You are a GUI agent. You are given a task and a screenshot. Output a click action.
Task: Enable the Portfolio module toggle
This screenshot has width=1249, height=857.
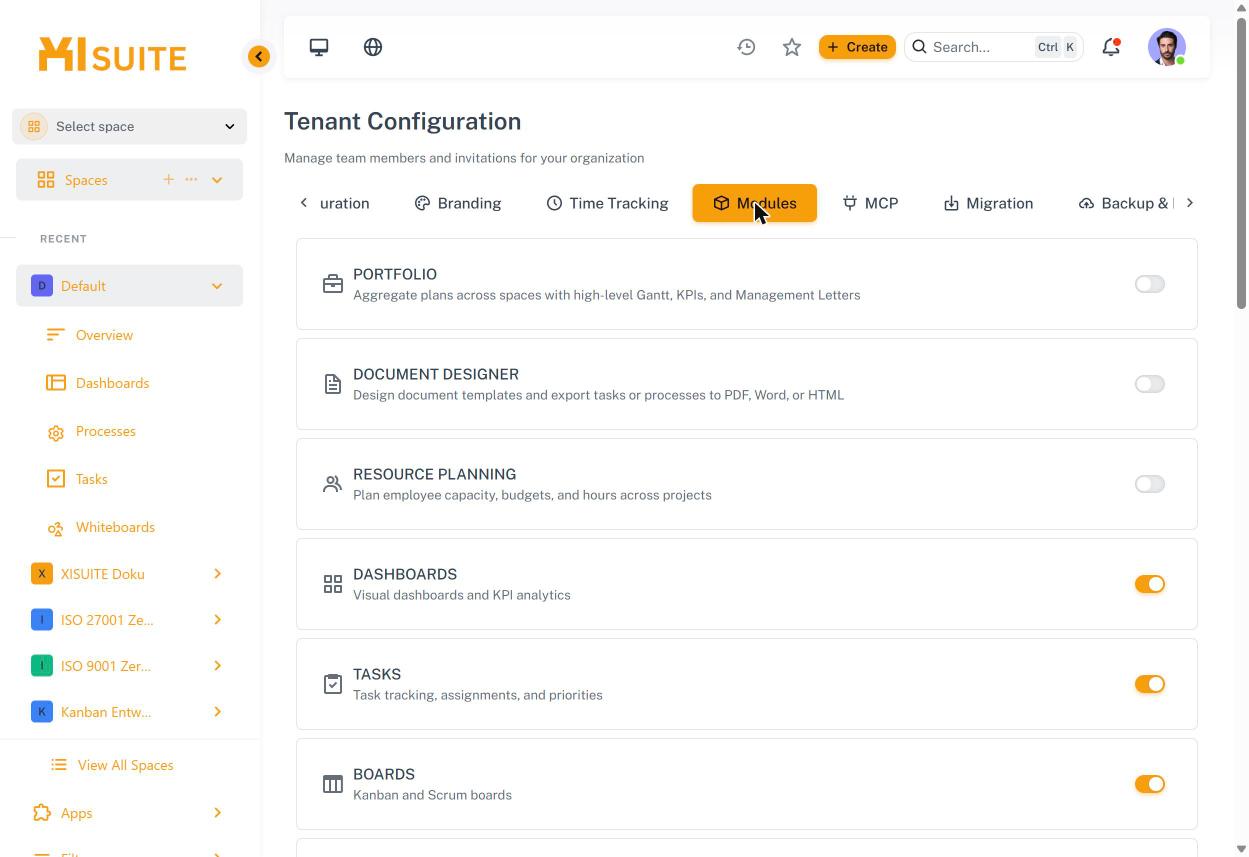click(1150, 284)
